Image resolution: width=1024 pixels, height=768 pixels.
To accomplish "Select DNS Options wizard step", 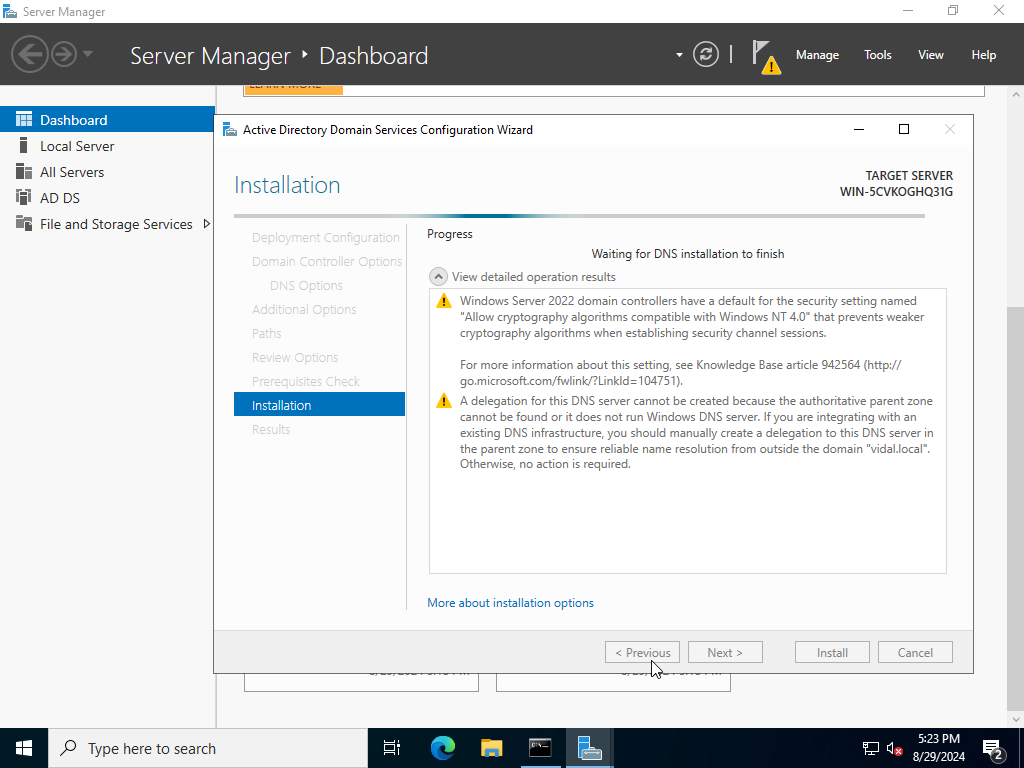I will 306,285.
